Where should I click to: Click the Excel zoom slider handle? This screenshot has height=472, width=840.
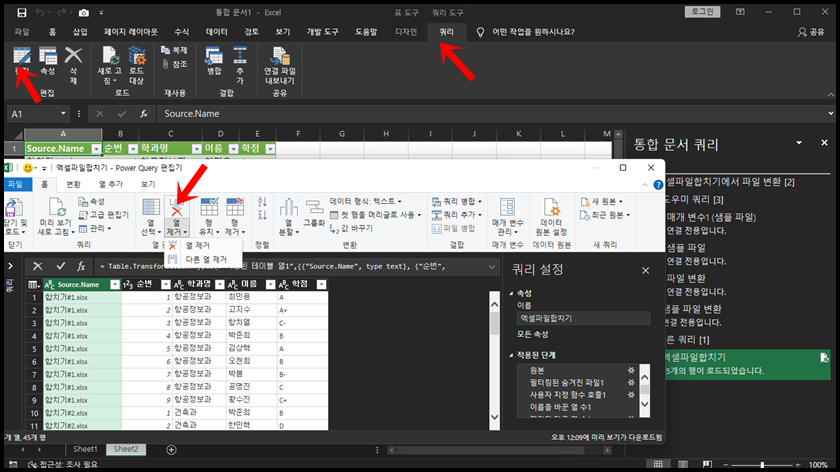pyautogui.click(x=762, y=464)
